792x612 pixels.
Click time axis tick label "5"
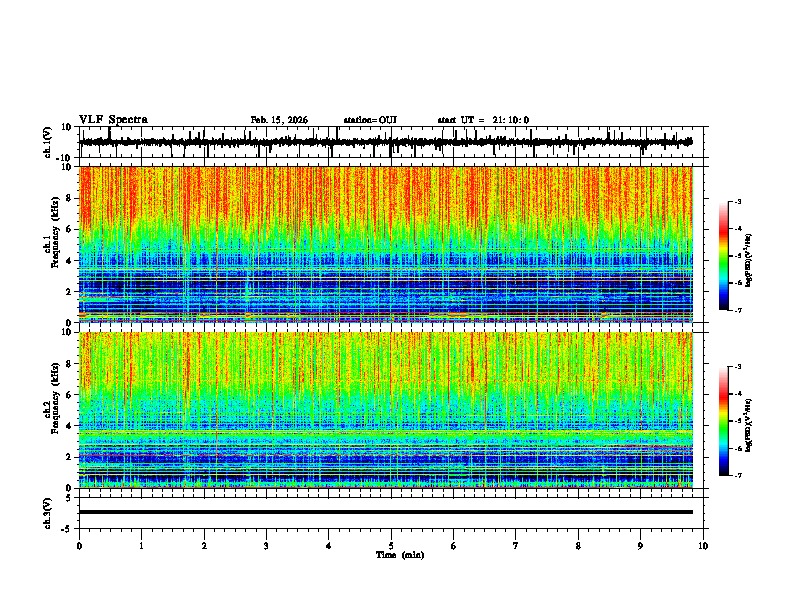click(x=391, y=546)
